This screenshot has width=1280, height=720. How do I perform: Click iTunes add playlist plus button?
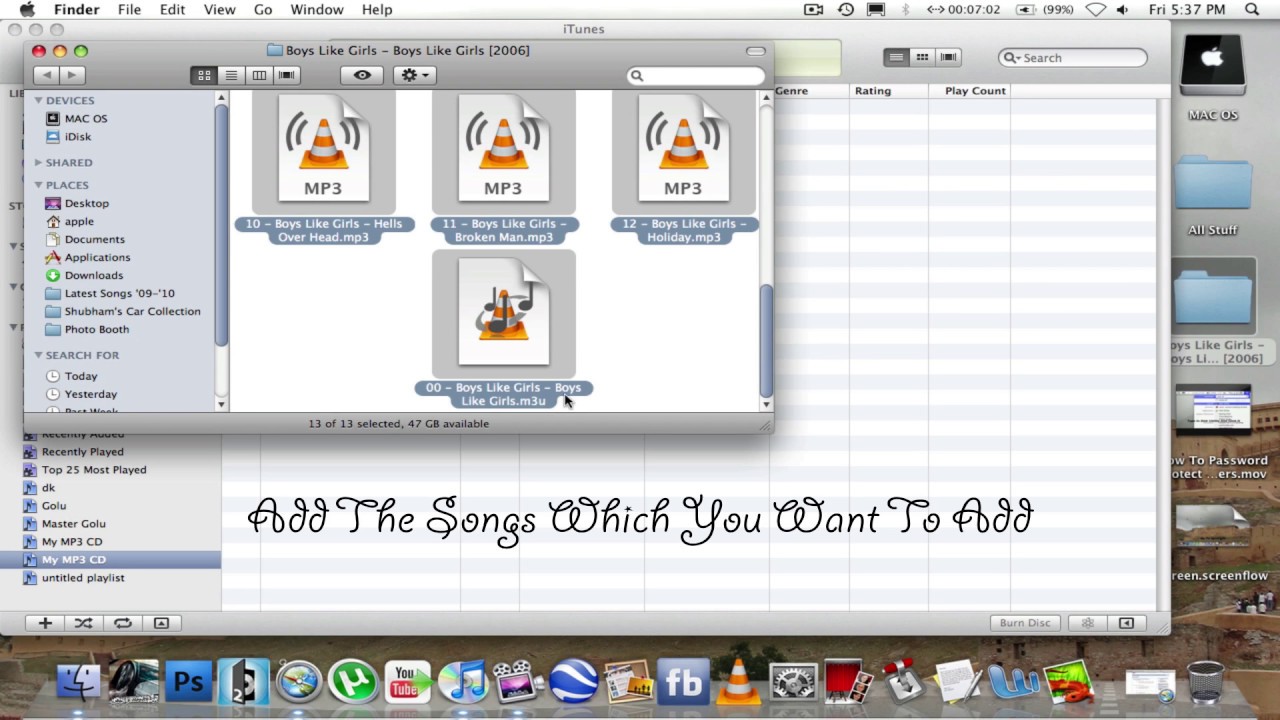45,623
